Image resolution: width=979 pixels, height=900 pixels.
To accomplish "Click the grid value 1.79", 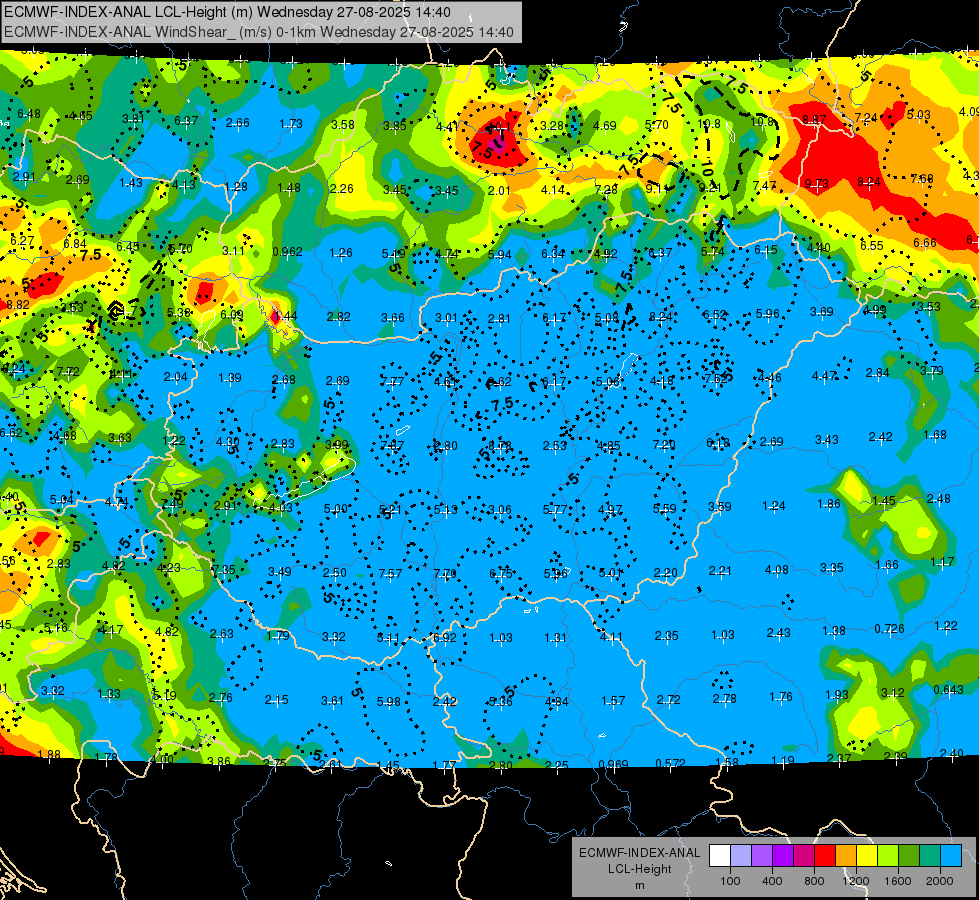I will (x=278, y=636).
